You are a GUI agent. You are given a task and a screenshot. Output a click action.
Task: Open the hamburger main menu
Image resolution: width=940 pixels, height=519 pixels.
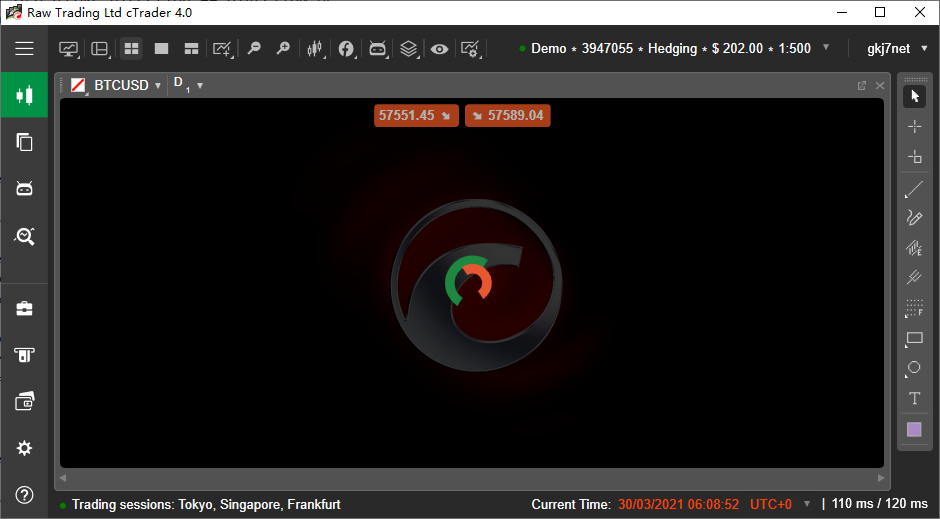(x=24, y=48)
